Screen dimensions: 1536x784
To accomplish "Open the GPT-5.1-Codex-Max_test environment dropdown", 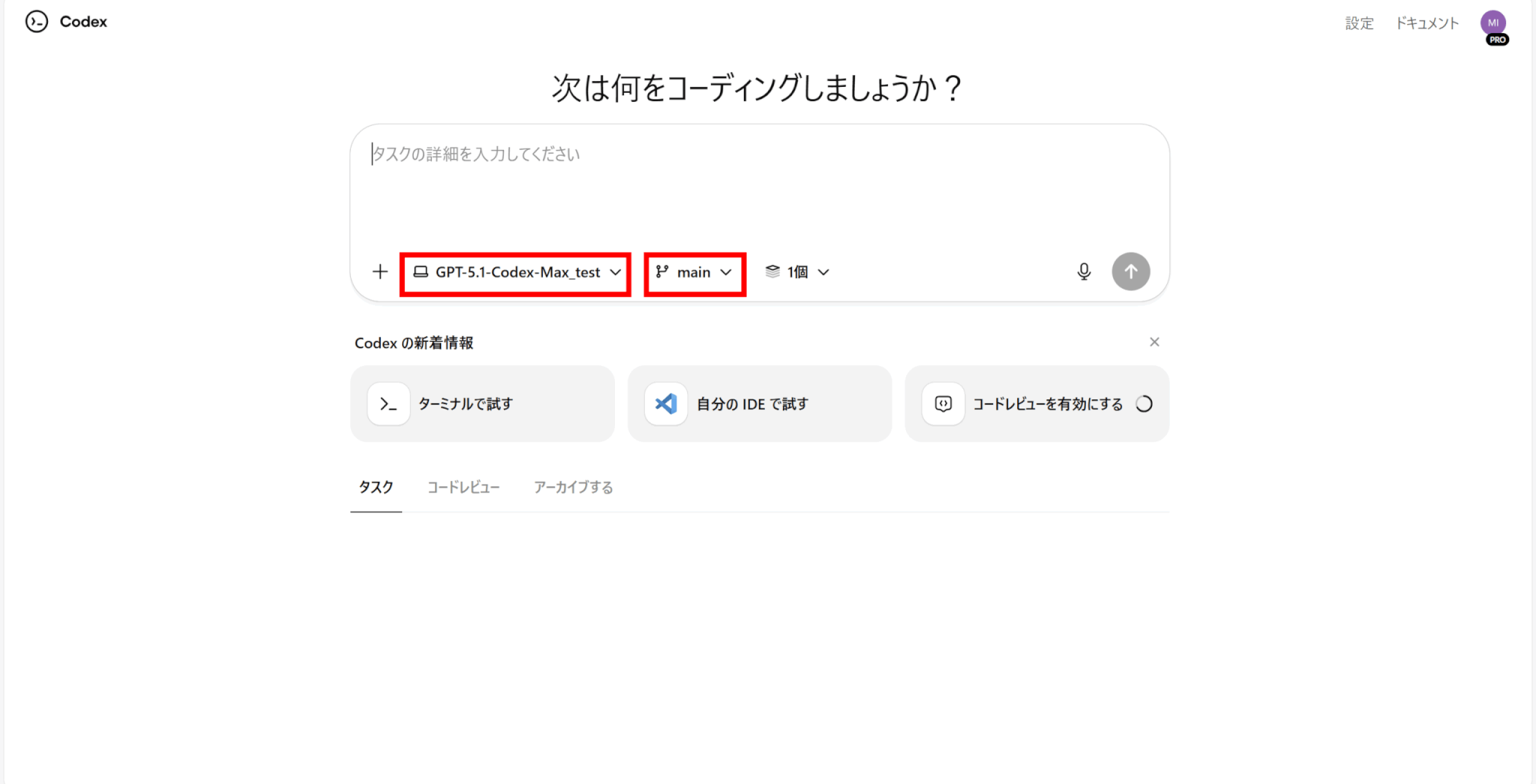I will [516, 272].
